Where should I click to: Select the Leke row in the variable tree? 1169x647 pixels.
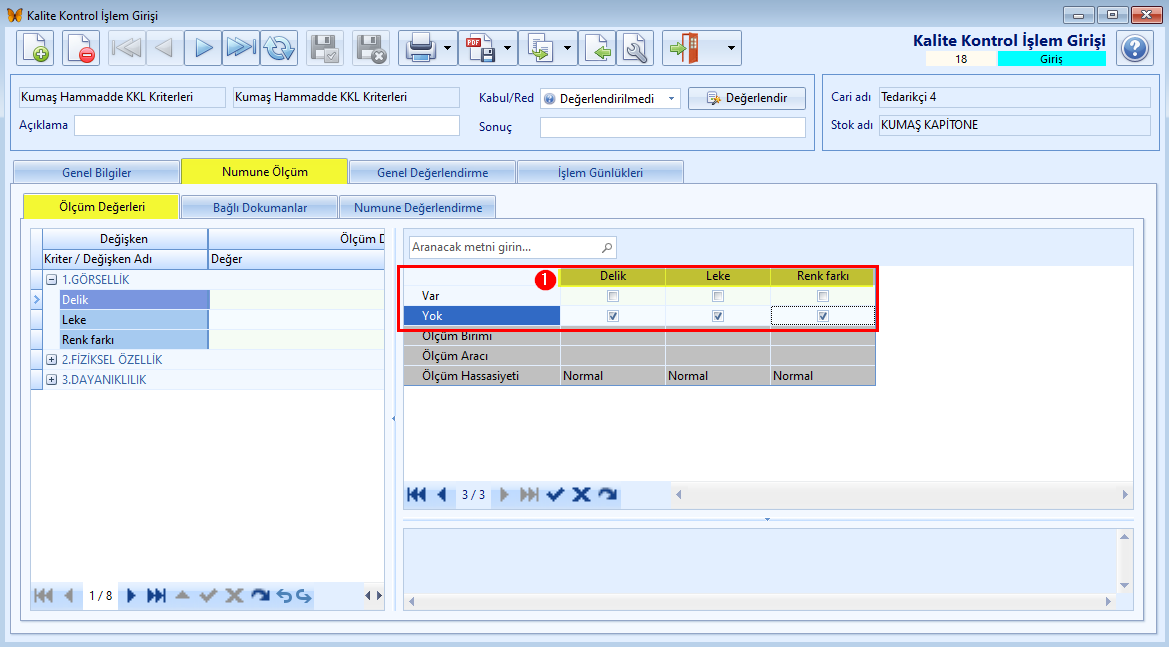click(x=134, y=320)
